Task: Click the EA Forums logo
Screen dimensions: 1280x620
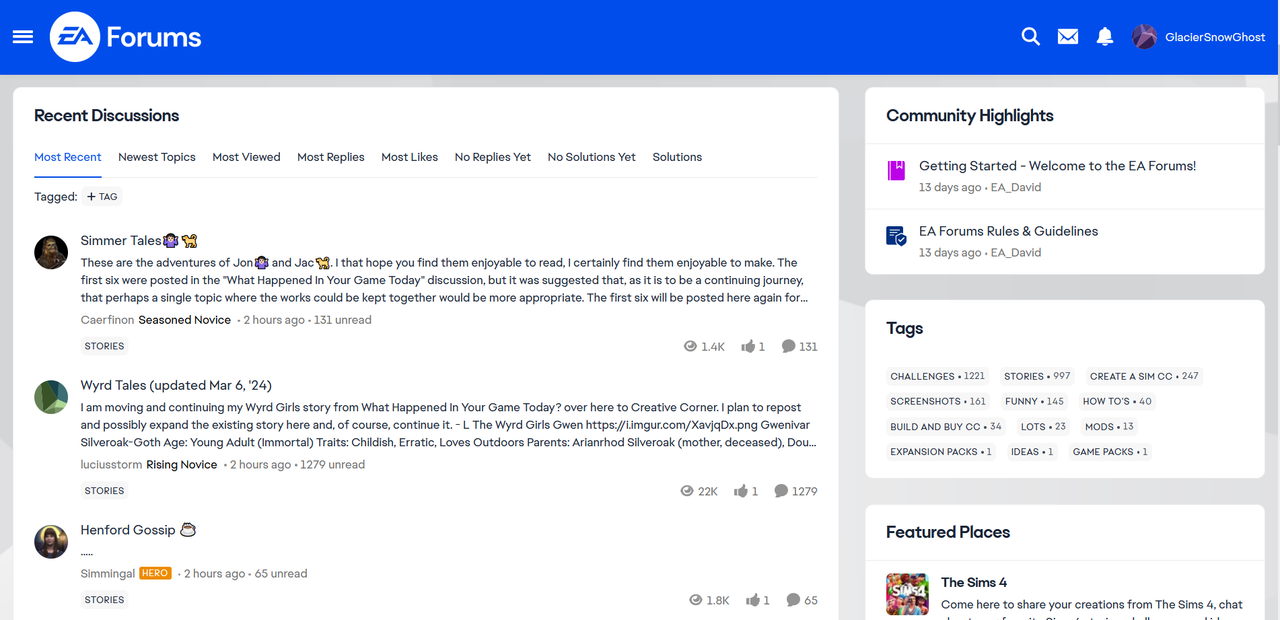Action: pyautogui.click(x=126, y=37)
